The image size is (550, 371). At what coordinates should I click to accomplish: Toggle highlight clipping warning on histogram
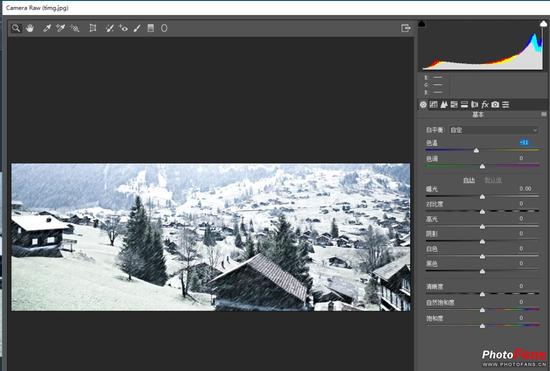(543, 23)
